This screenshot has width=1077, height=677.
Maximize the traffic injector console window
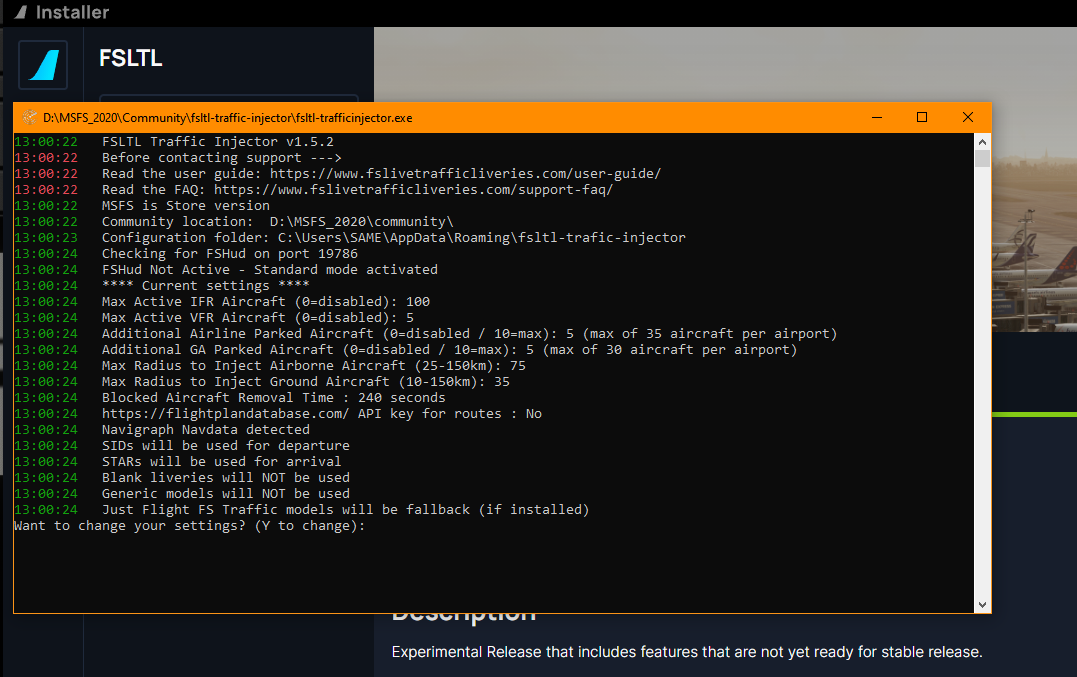click(922, 117)
